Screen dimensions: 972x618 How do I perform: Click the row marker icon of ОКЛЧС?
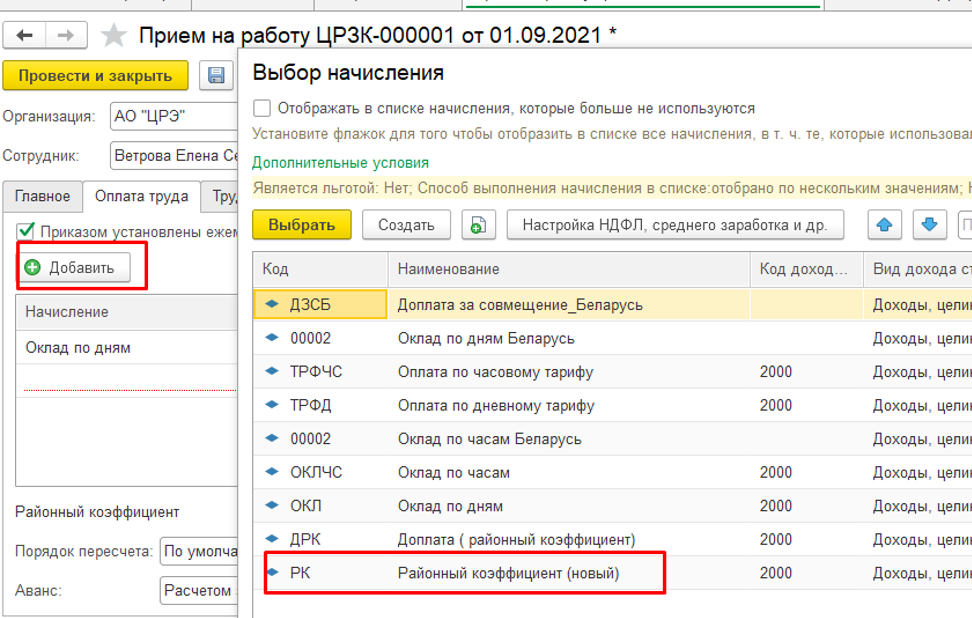272,472
